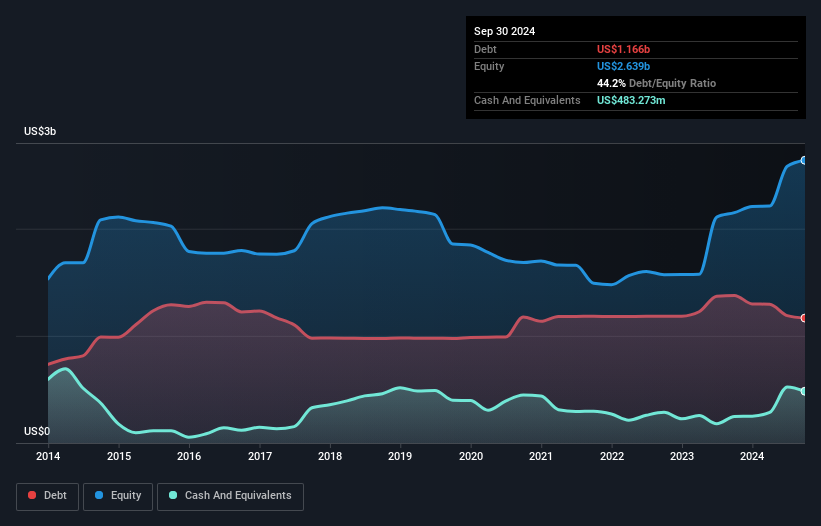The image size is (821, 526).
Task: Click the US$3b y-axis label
Action: tap(40, 131)
